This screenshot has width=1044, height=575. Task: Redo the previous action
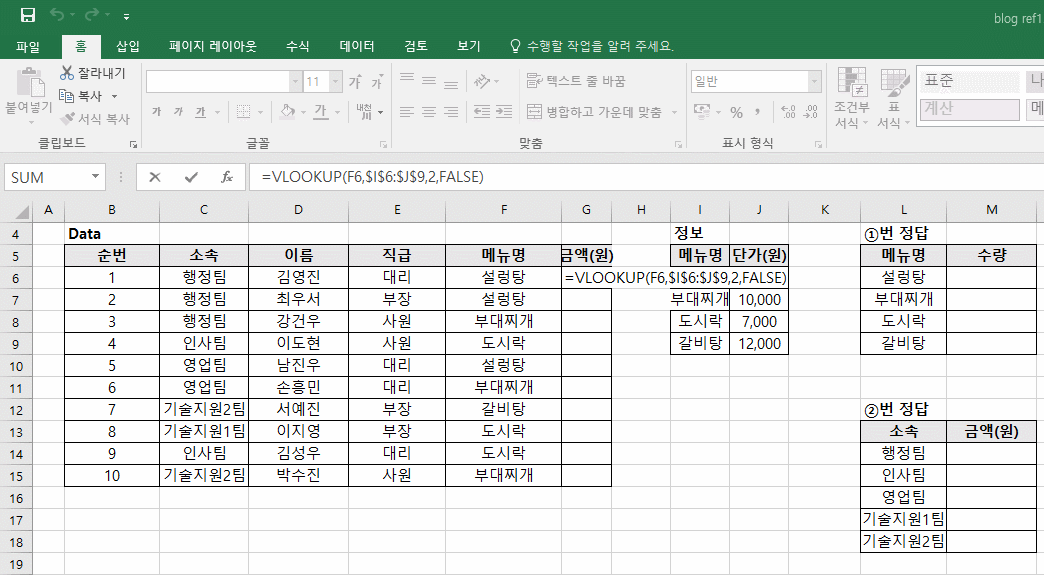coord(92,15)
